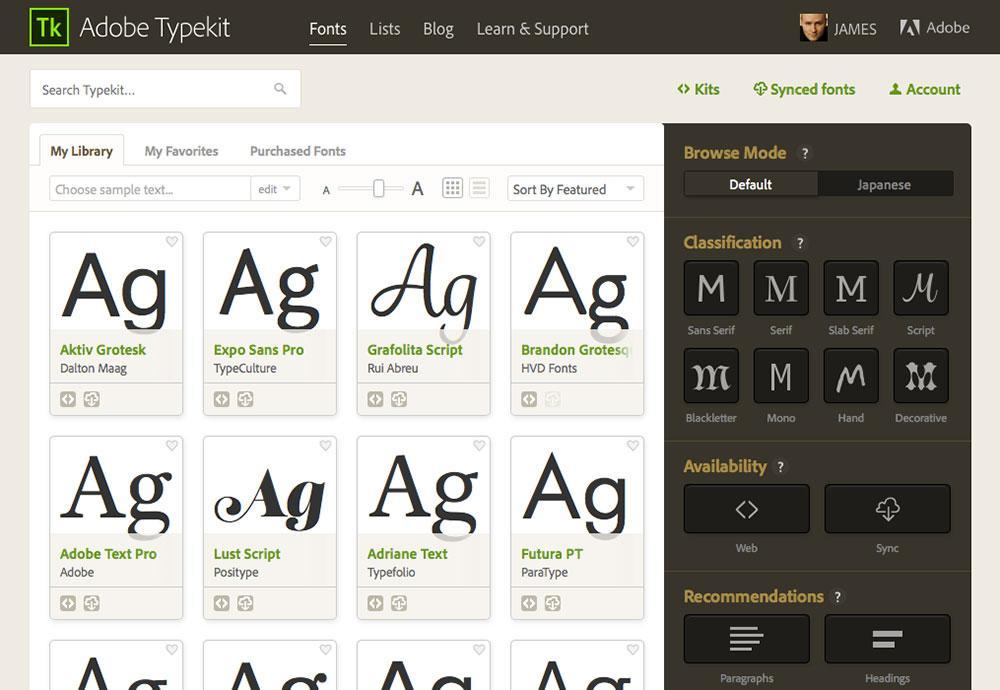Viewport: 1000px width, 690px height.
Task: Toggle favorite heart on Lust Script
Action: (326, 445)
